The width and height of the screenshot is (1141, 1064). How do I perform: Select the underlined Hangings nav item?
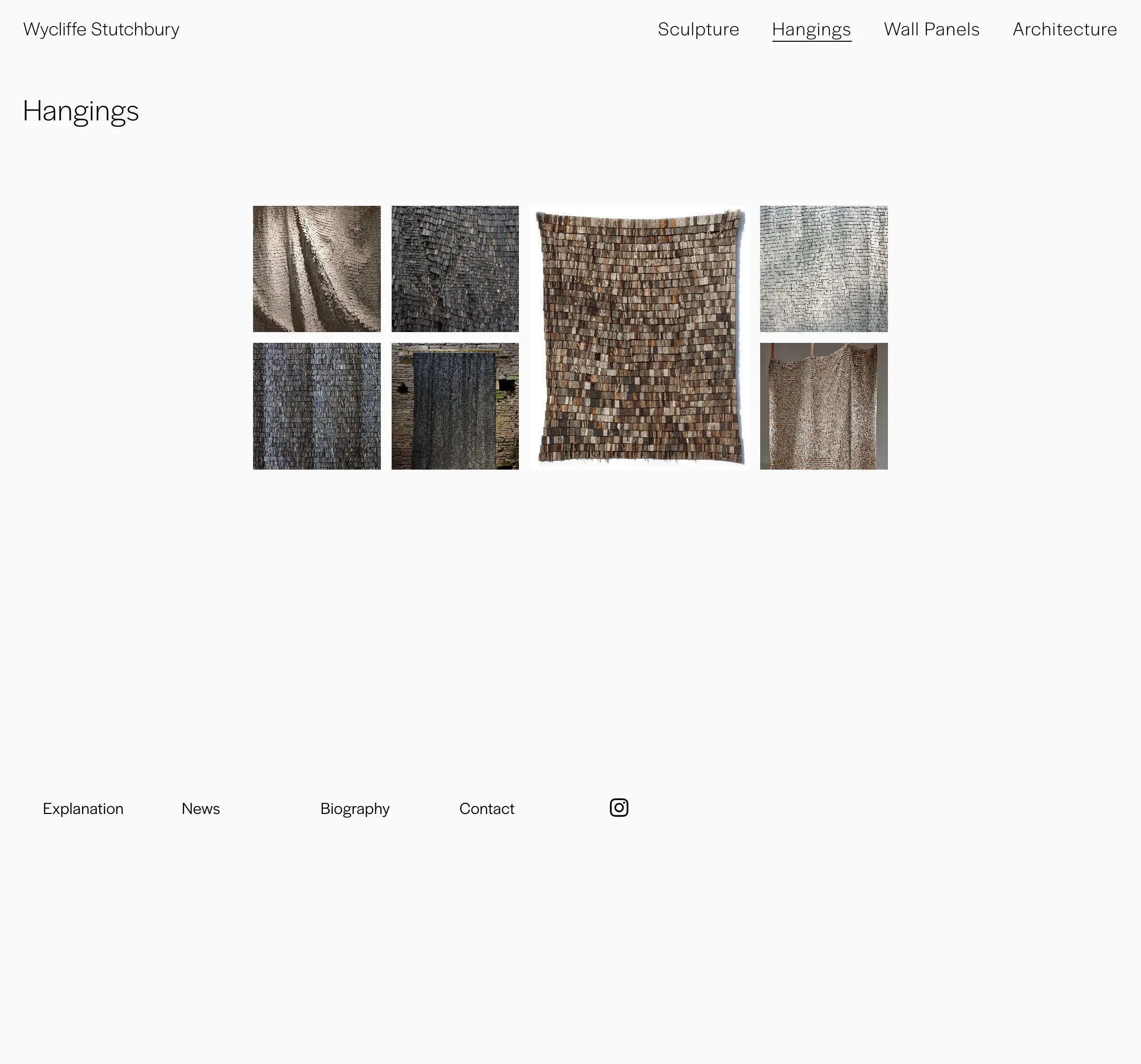click(x=811, y=29)
